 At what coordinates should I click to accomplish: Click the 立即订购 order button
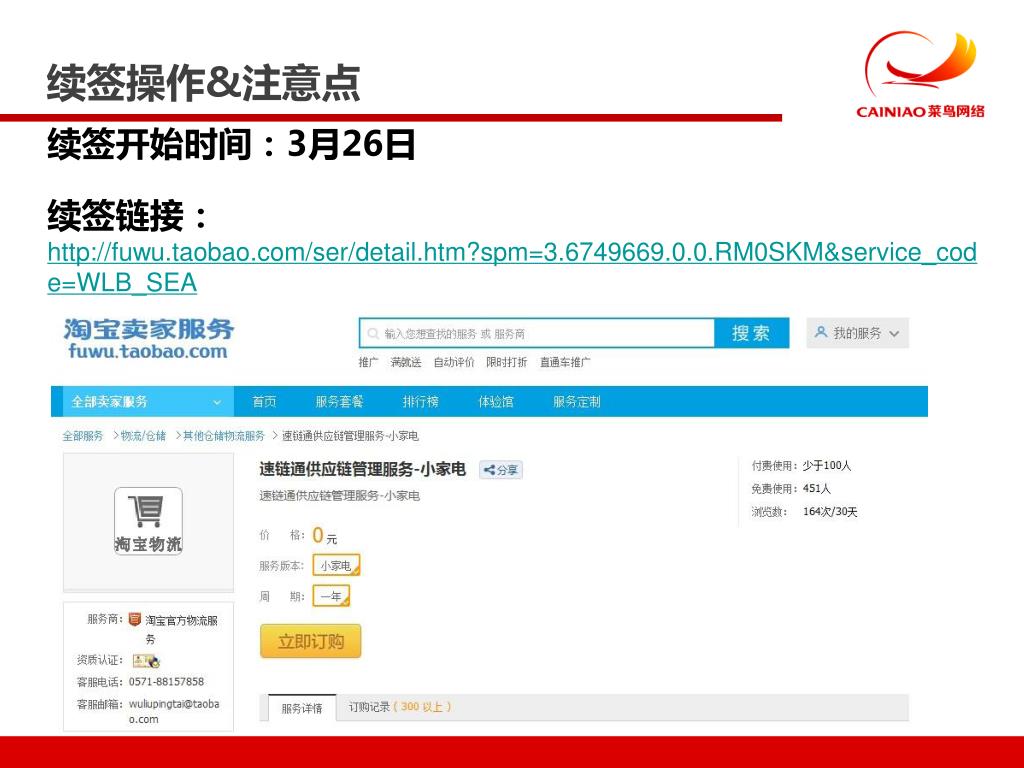pos(310,641)
